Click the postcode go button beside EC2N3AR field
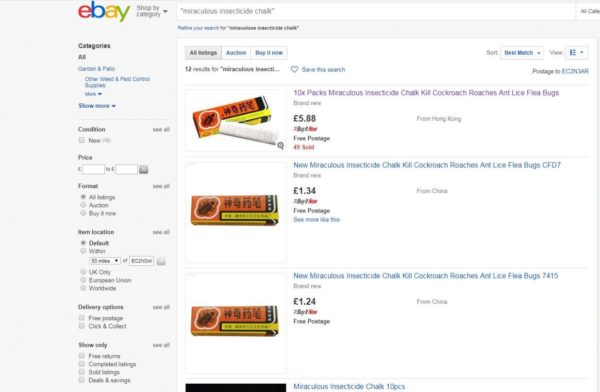The width and height of the screenshot is (600, 392). click(x=161, y=261)
